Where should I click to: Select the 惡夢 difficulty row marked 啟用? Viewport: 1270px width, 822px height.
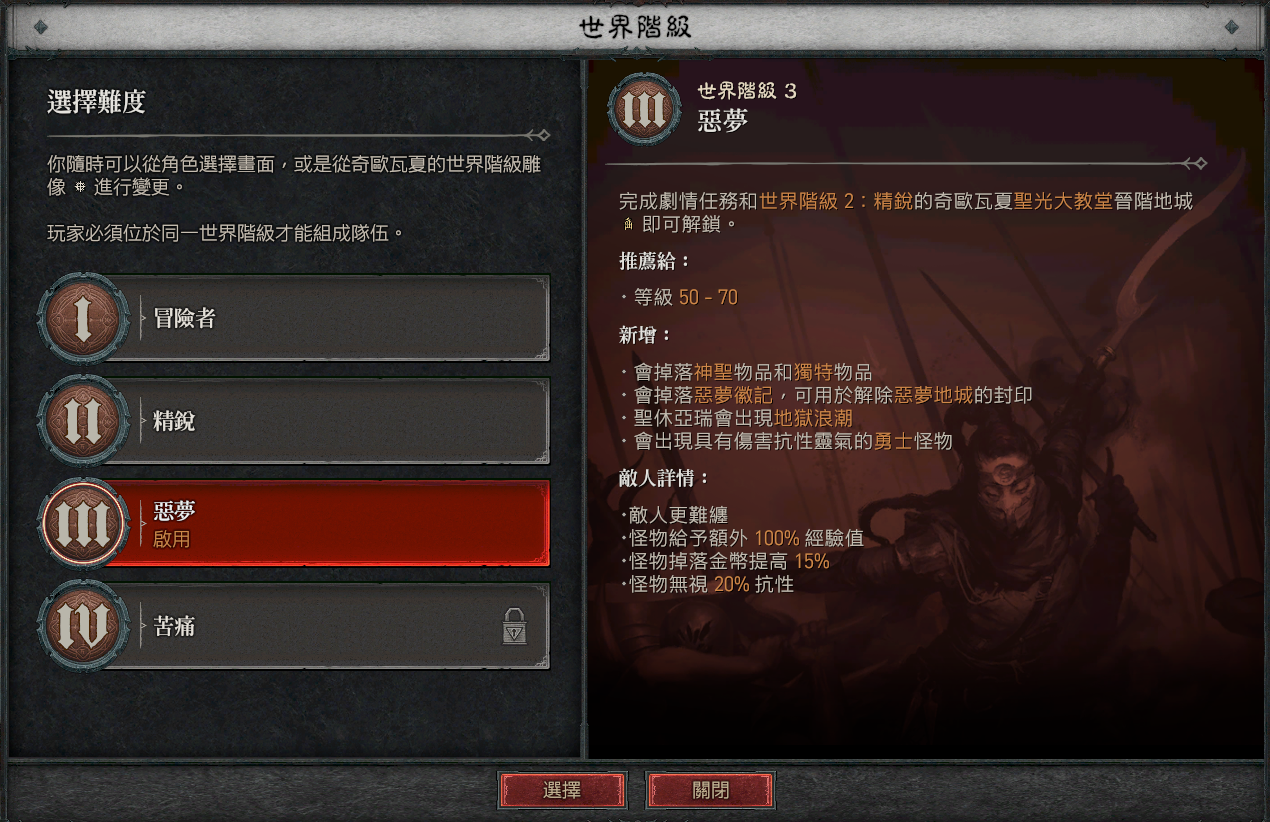click(x=326, y=524)
